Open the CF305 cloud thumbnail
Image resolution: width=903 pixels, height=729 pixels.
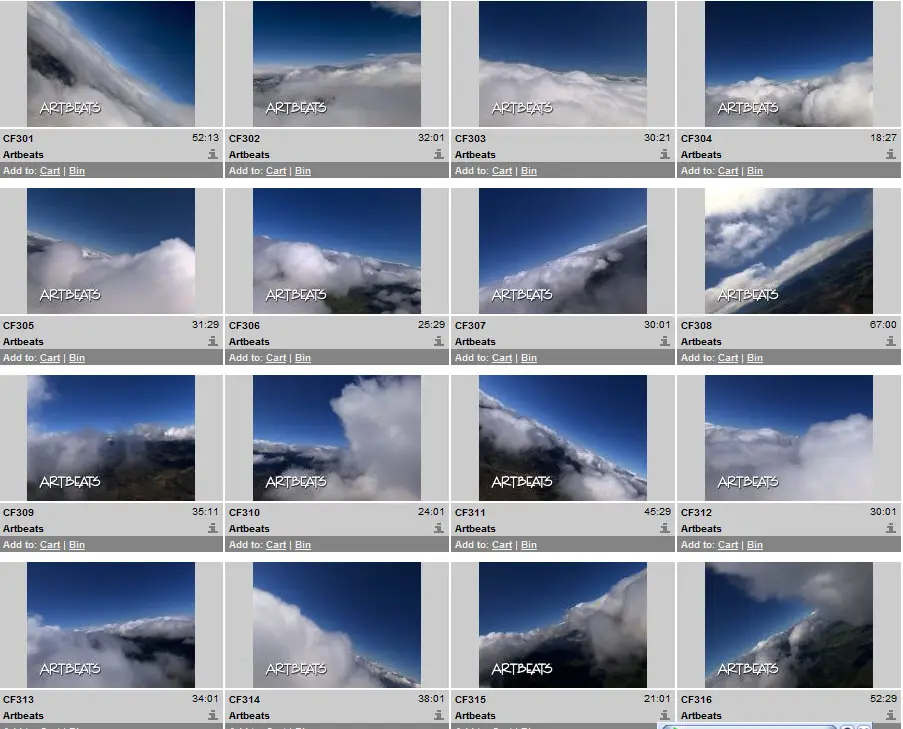click(111, 251)
